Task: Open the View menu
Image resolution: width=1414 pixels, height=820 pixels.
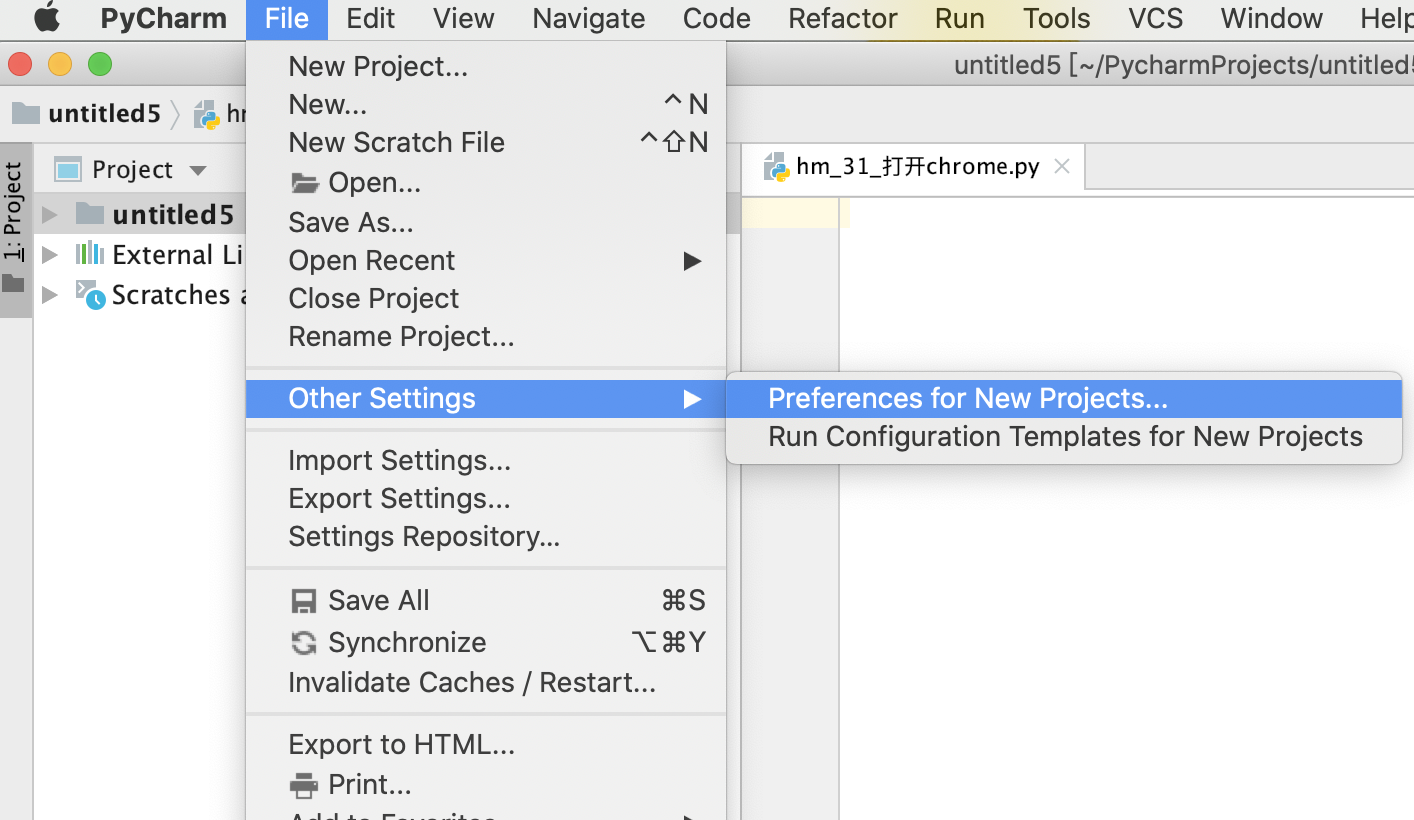Action: coord(463,18)
